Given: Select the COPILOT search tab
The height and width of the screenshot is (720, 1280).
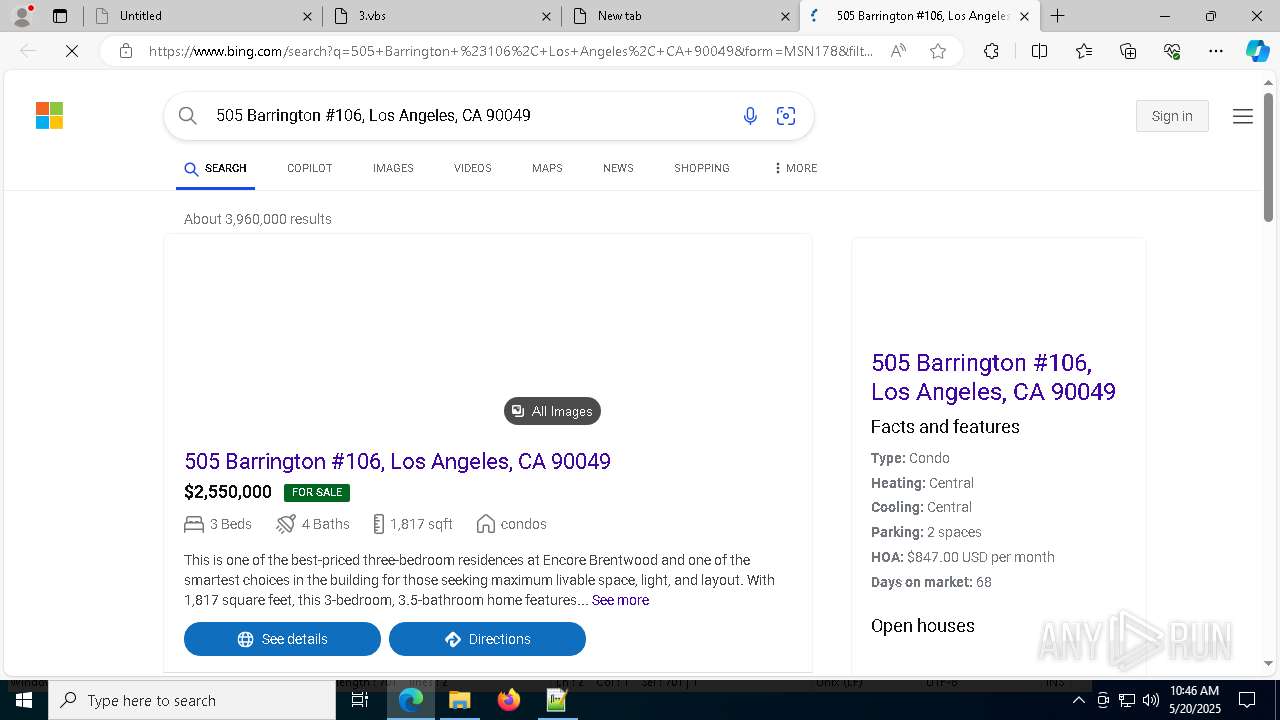Looking at the screenshot, I should tap(309, 168).
